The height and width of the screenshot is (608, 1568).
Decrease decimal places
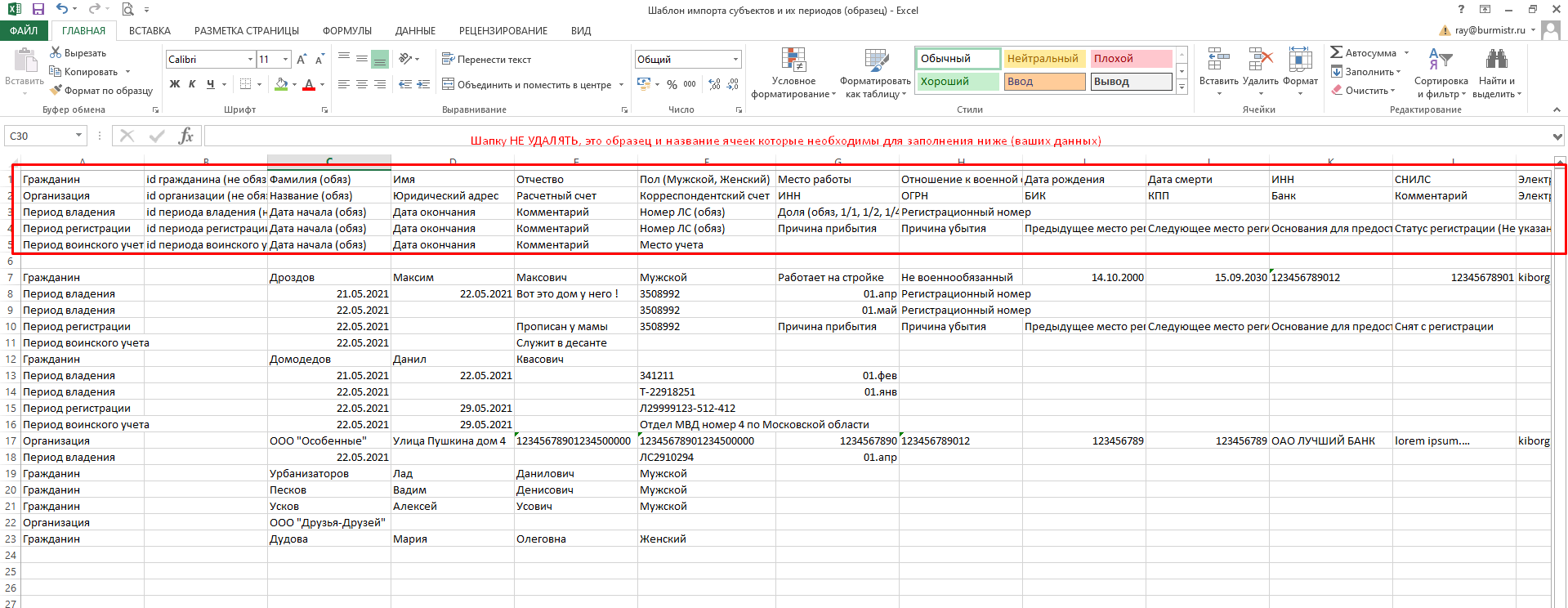(732, 84)
